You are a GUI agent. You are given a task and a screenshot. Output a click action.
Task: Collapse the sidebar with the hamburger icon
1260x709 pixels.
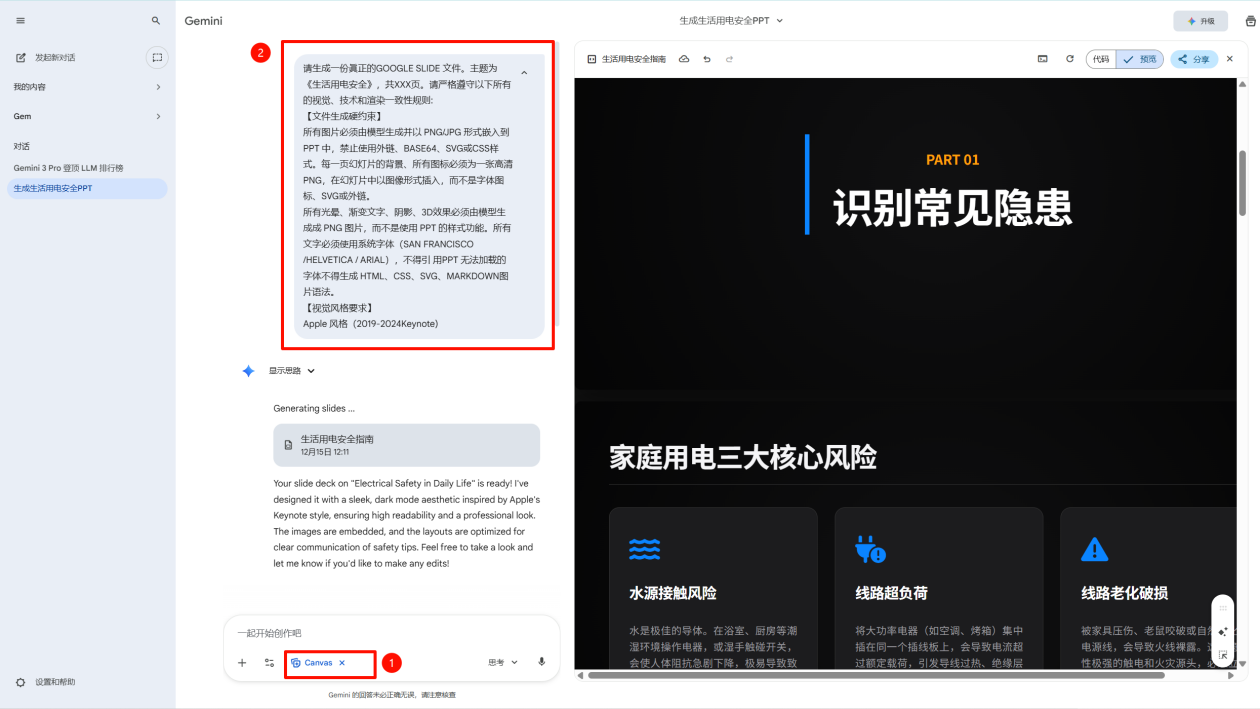point(21,20)
